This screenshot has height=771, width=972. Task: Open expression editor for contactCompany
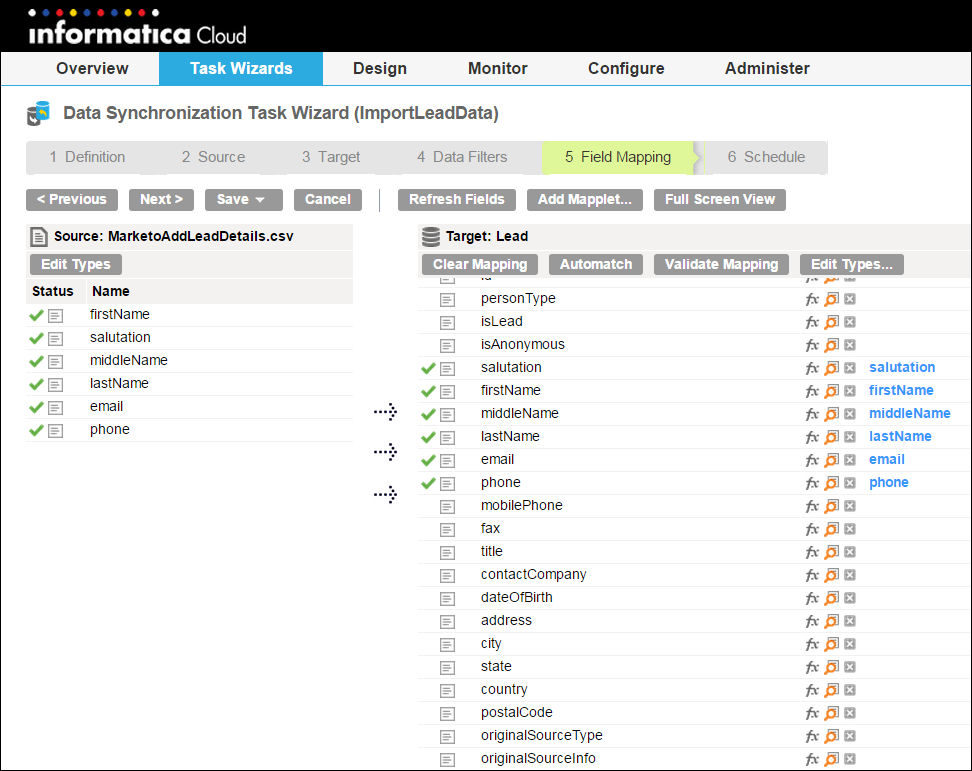tap(811, 575)
